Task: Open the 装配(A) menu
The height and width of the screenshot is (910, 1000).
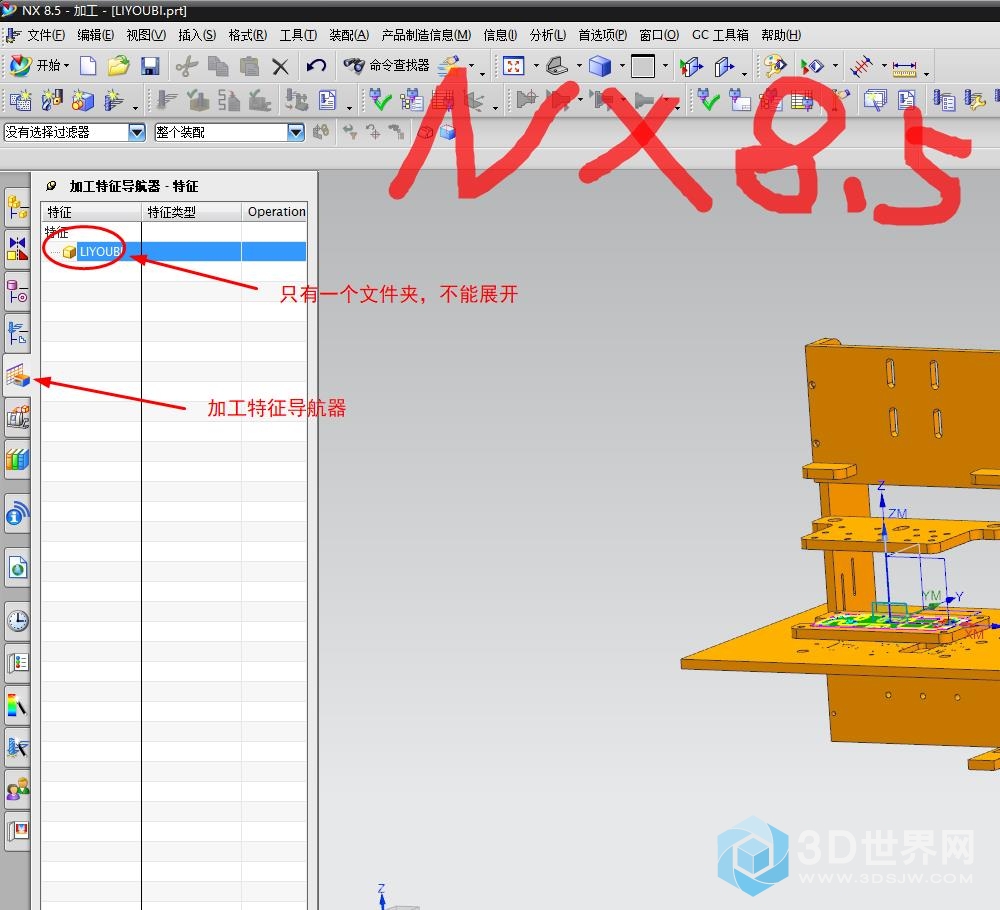Action: 349,35
